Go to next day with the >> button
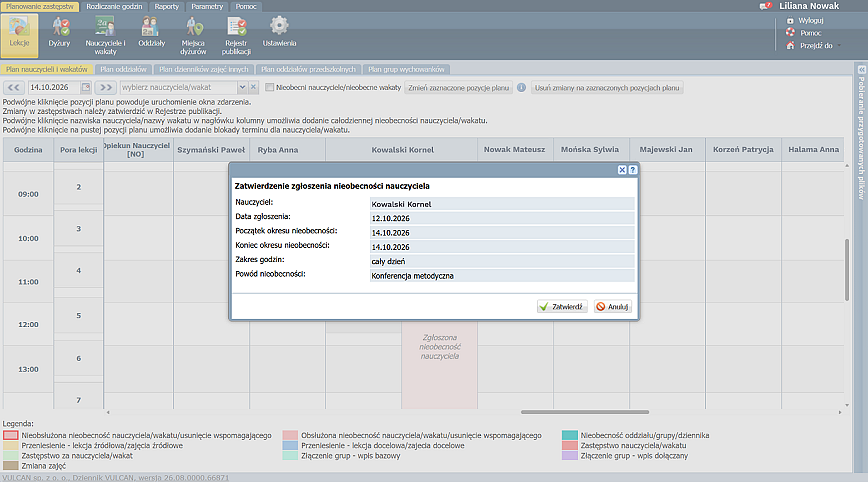 coord(106,87)
